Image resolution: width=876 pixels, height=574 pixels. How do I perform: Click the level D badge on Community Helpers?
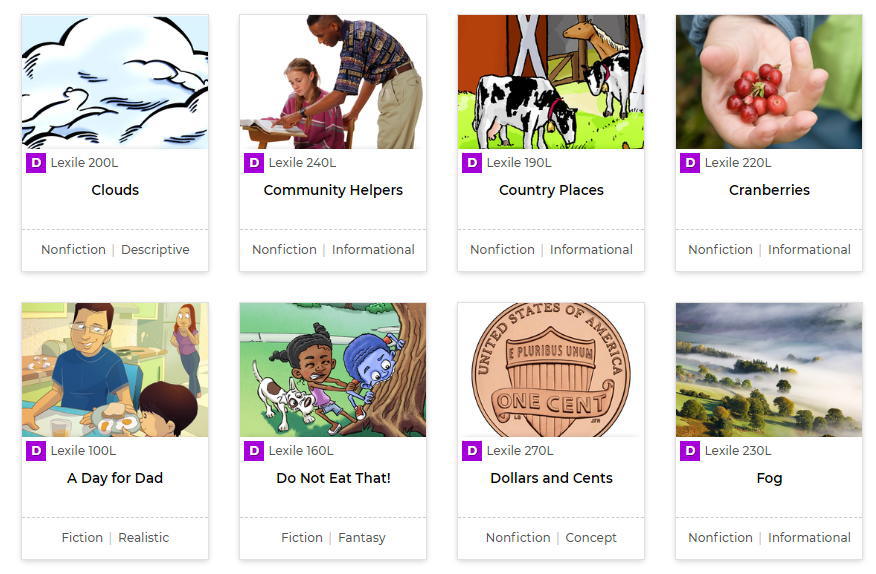[254, 163]
